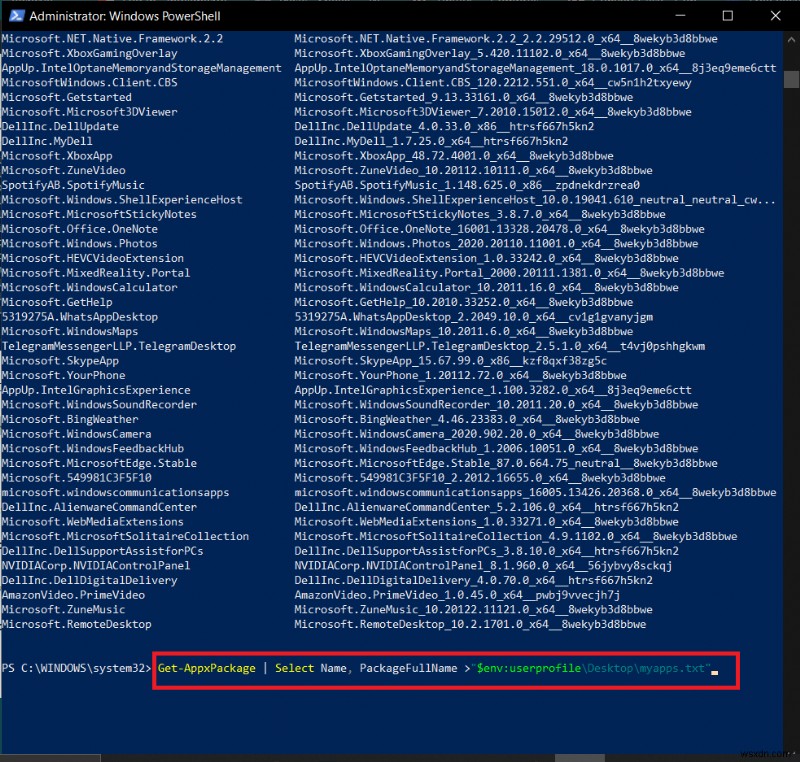This screenshot has width=800, height=762.
Task: Click 'Microsoft.ZuneMusic' name entry
Action: coord(63,609)
